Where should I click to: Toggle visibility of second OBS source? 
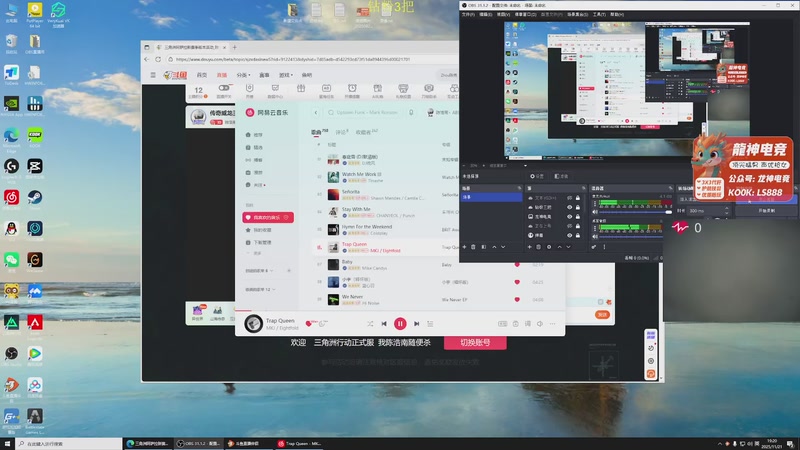point(569,207)
